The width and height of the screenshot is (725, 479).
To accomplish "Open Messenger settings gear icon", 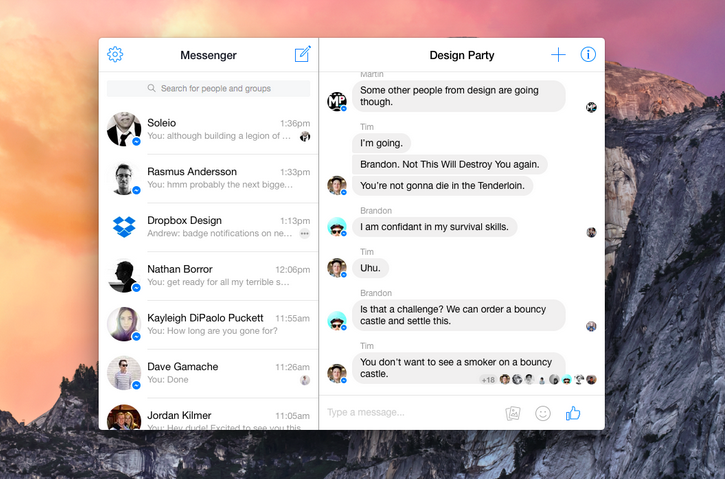I will (115, 54).
